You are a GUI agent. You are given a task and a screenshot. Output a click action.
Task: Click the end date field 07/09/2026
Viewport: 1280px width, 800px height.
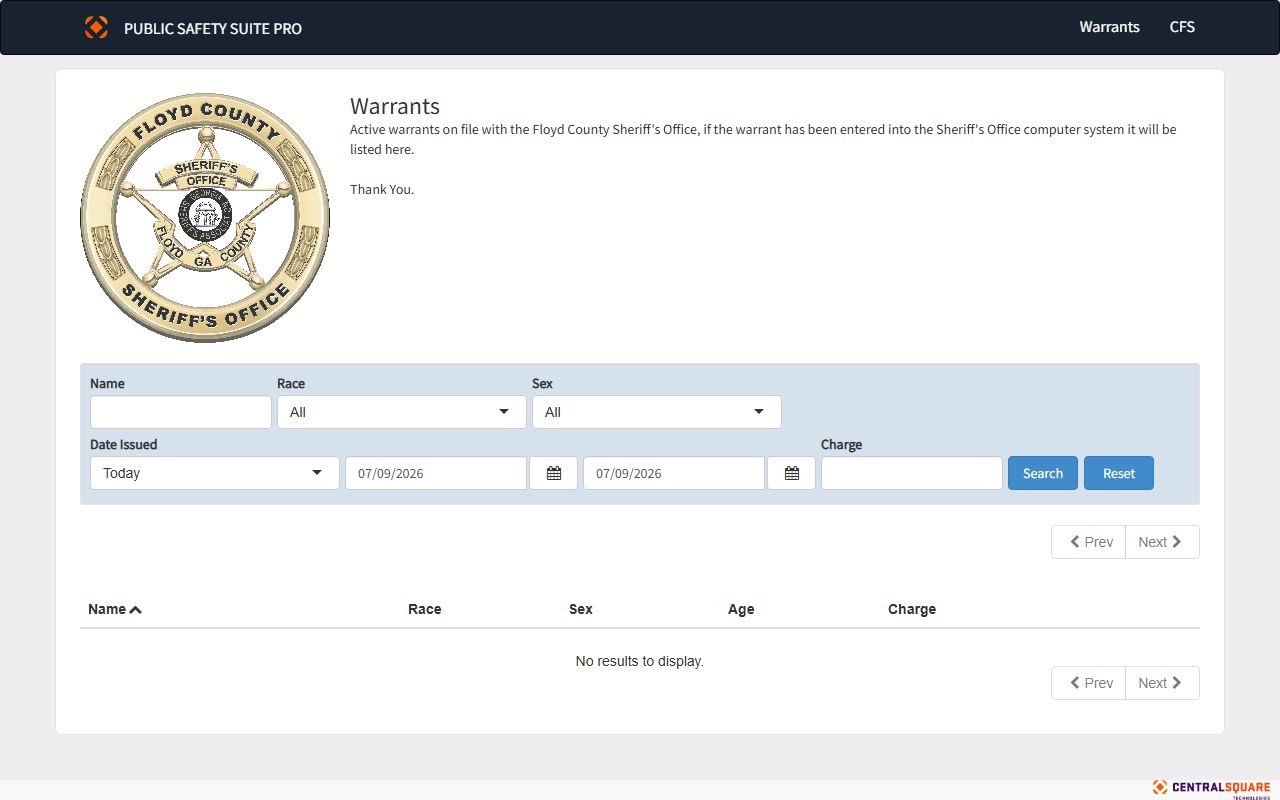[674, 473]
